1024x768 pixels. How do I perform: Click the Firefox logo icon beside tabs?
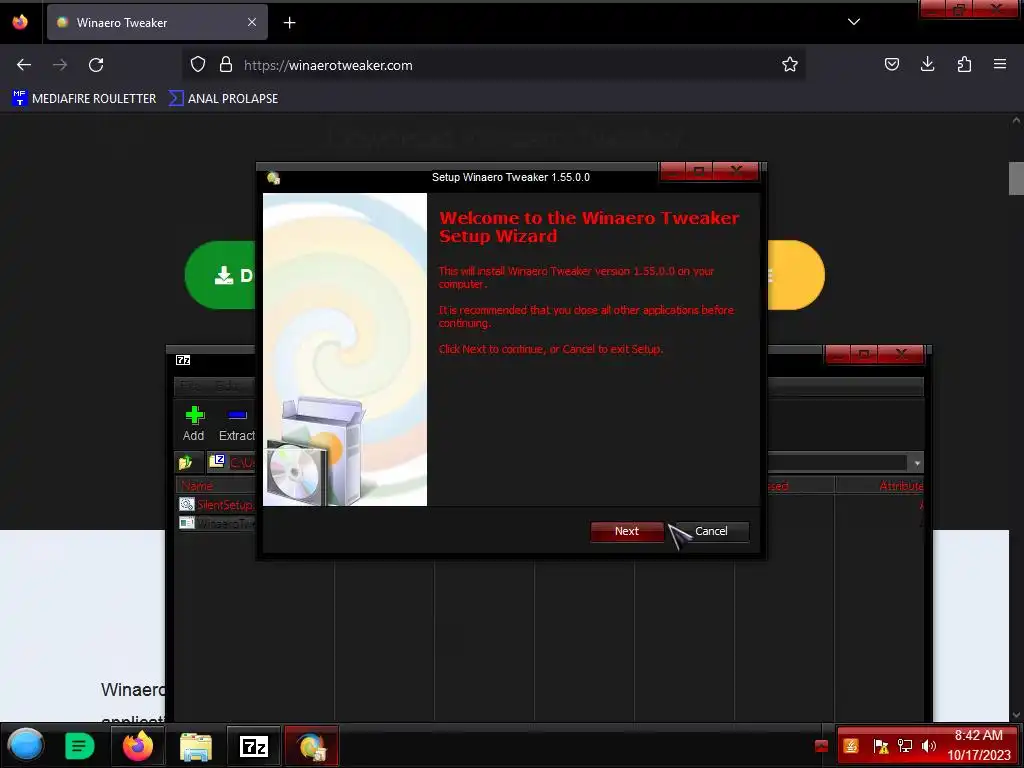click(20, 22)
